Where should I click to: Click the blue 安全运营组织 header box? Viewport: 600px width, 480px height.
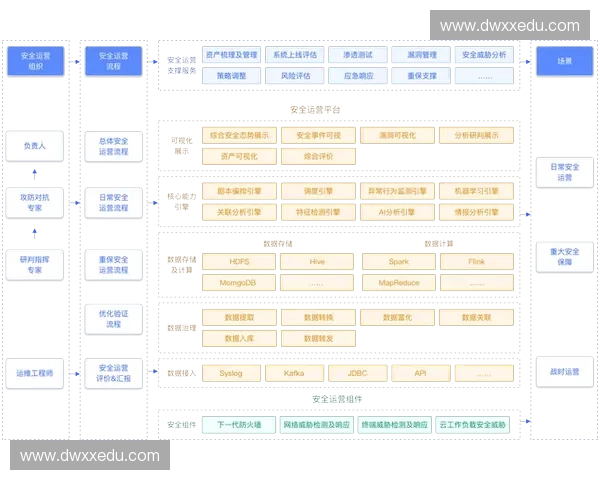coord(35,61)
